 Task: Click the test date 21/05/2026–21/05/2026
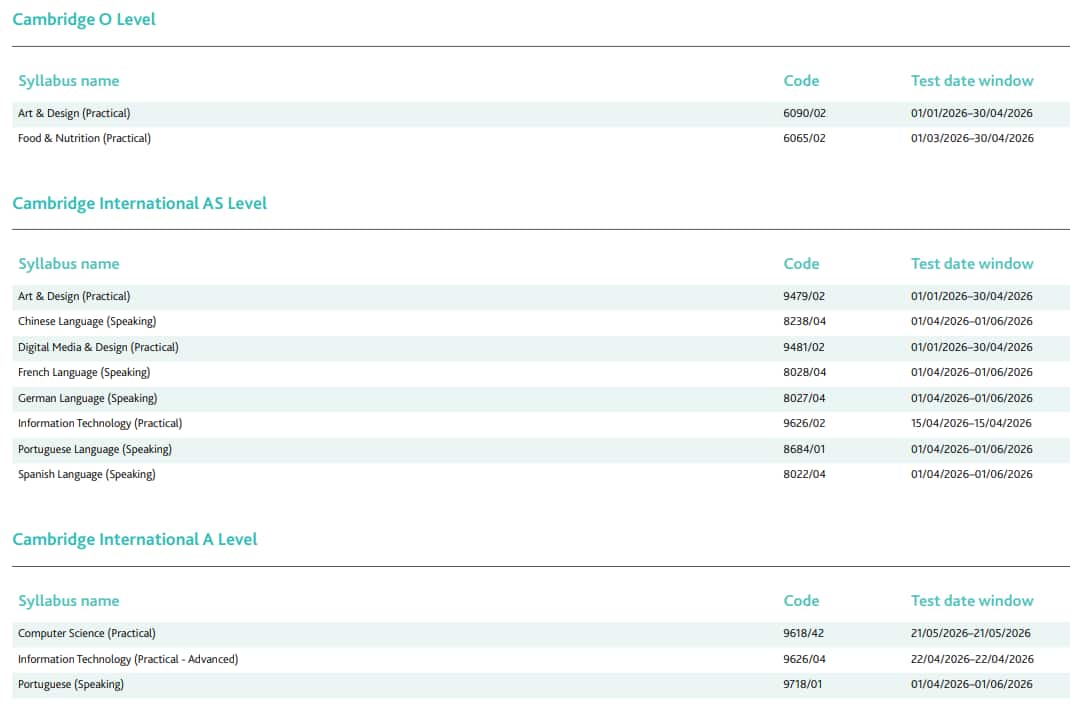[971, 633]
